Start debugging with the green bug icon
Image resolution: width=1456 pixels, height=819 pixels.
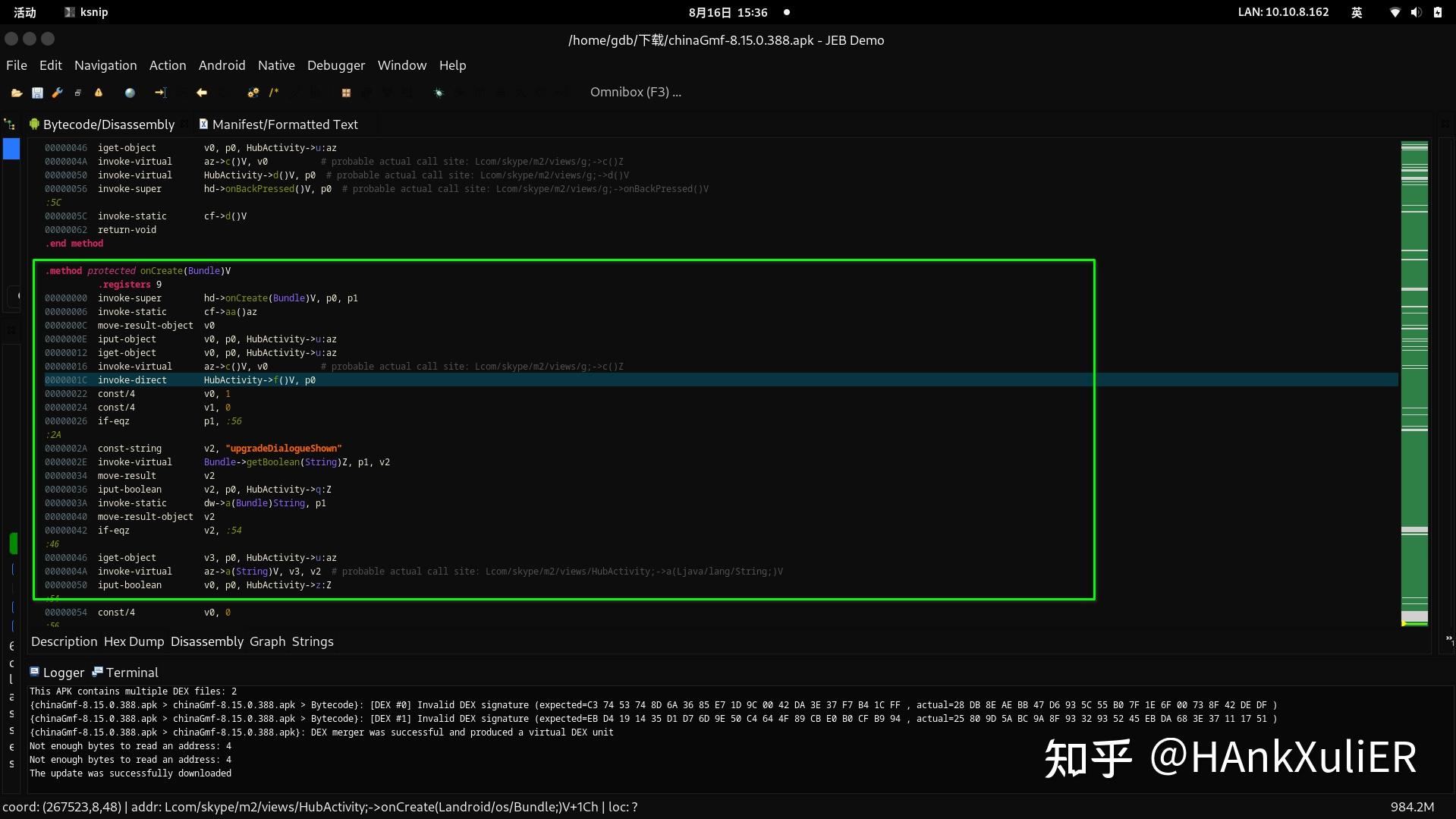tap(439, 92)
